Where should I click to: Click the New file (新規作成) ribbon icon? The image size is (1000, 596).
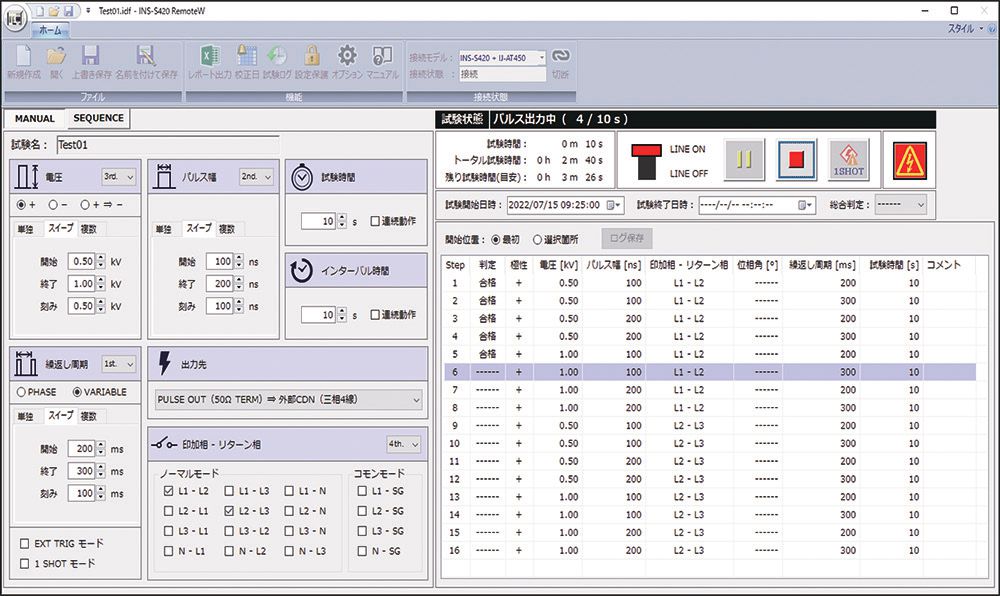24,56
